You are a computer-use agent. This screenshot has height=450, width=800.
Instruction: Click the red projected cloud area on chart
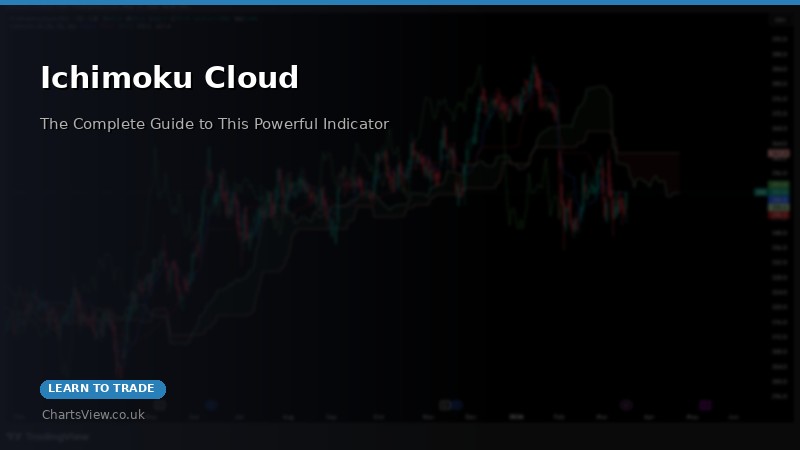coord(648,165)
